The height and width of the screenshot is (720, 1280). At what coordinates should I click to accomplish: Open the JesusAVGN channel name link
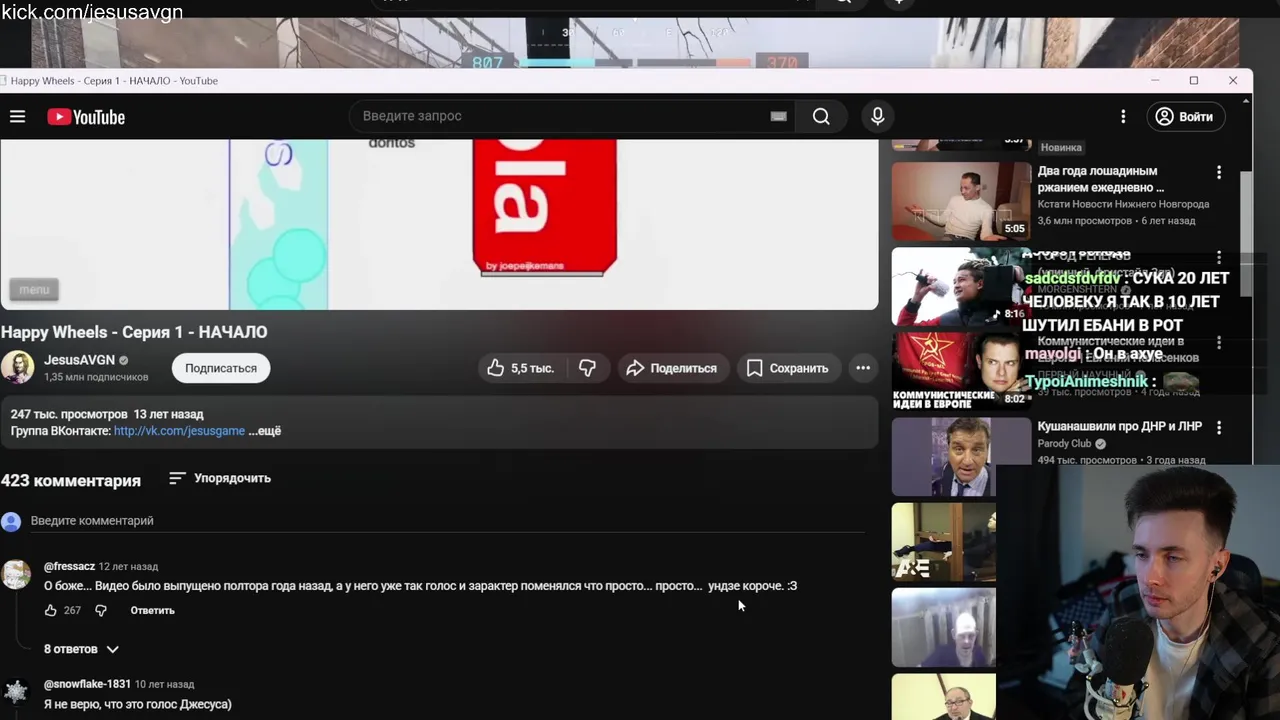click(x=79, y=360)
